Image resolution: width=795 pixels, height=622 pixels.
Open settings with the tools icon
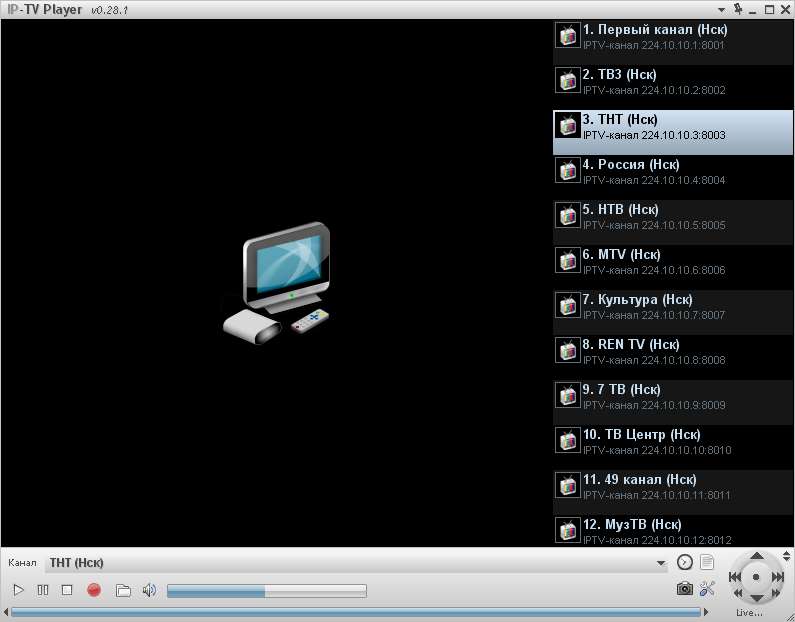coord(707,589)
